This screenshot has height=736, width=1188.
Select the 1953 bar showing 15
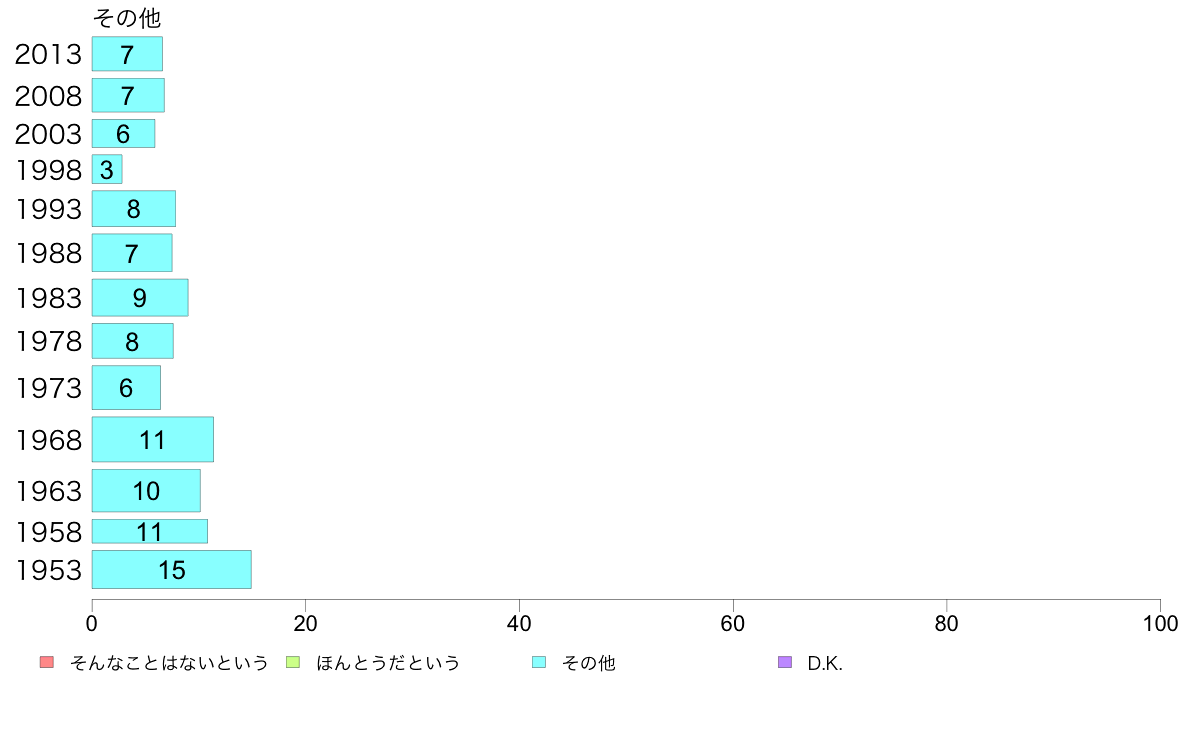click(x=172, y=569)
